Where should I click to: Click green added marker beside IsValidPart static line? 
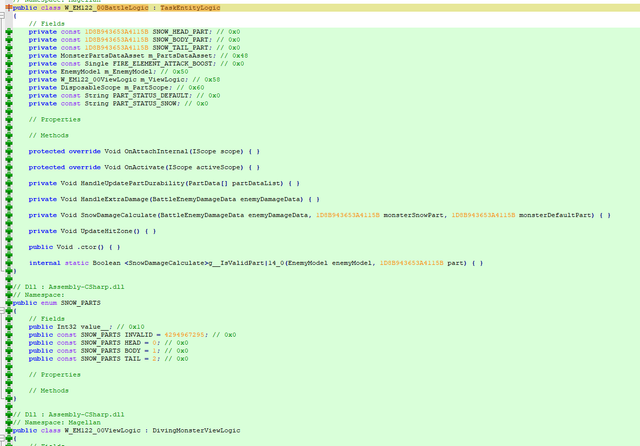[x=9, y=262]
